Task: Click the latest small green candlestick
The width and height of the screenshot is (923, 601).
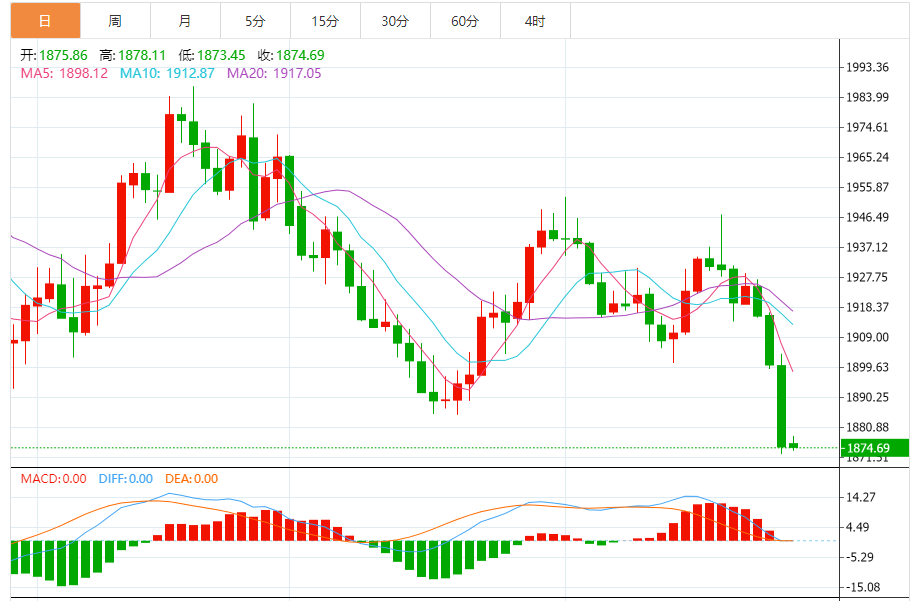Action: click(793, 445)
